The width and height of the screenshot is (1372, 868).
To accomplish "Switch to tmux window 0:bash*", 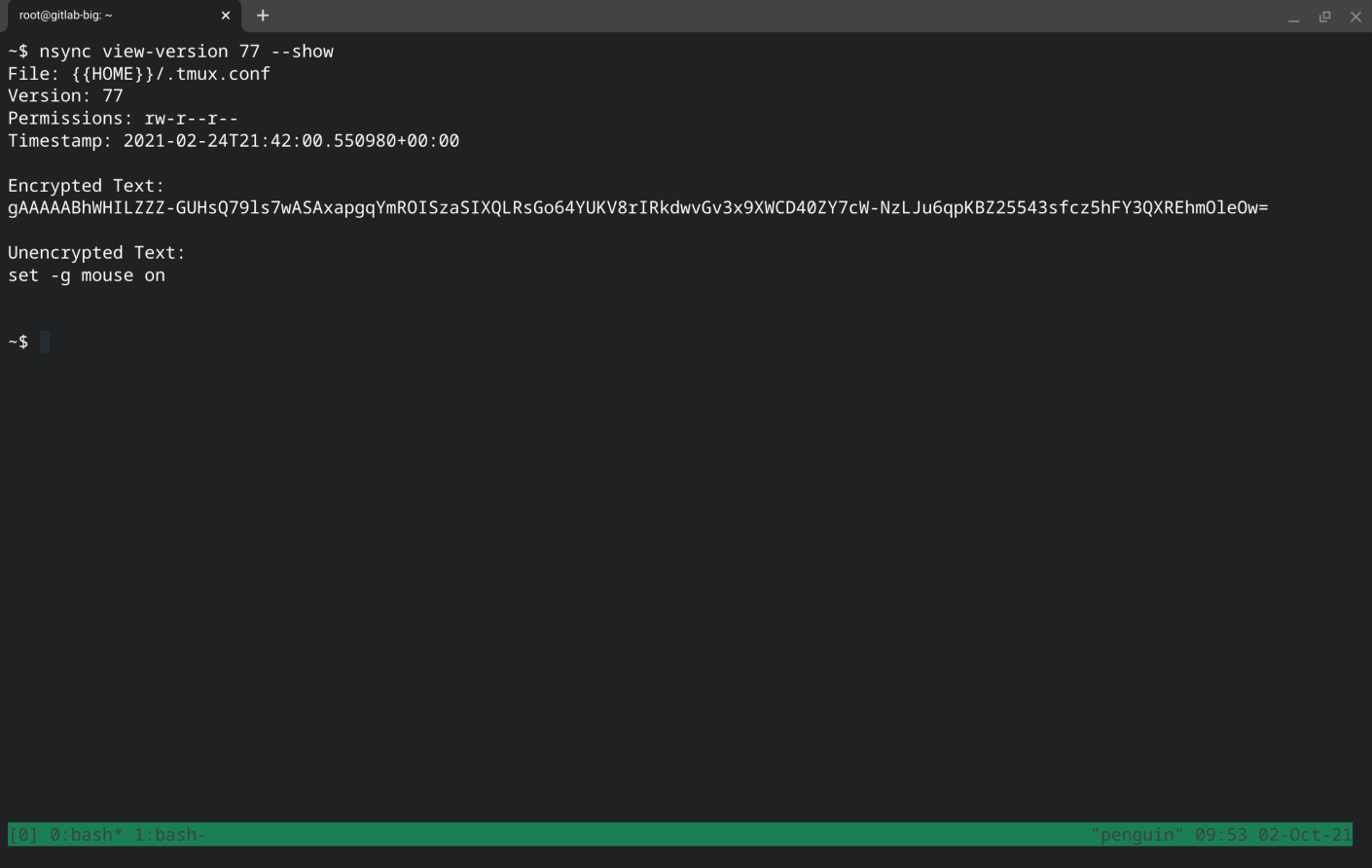I will (87, 835).
